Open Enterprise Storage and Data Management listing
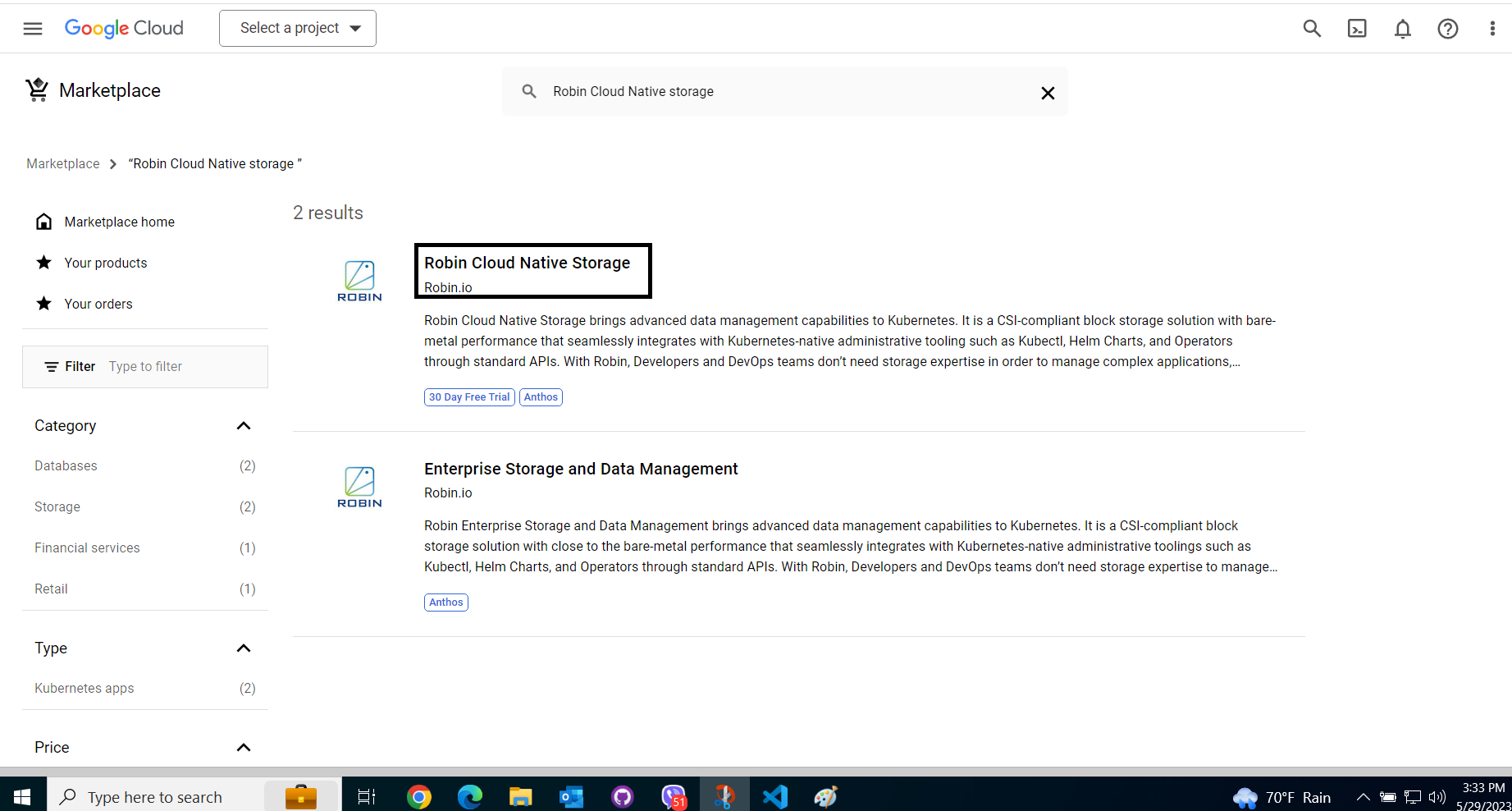Screen dimensions: 1512x811 coord(581,469)
